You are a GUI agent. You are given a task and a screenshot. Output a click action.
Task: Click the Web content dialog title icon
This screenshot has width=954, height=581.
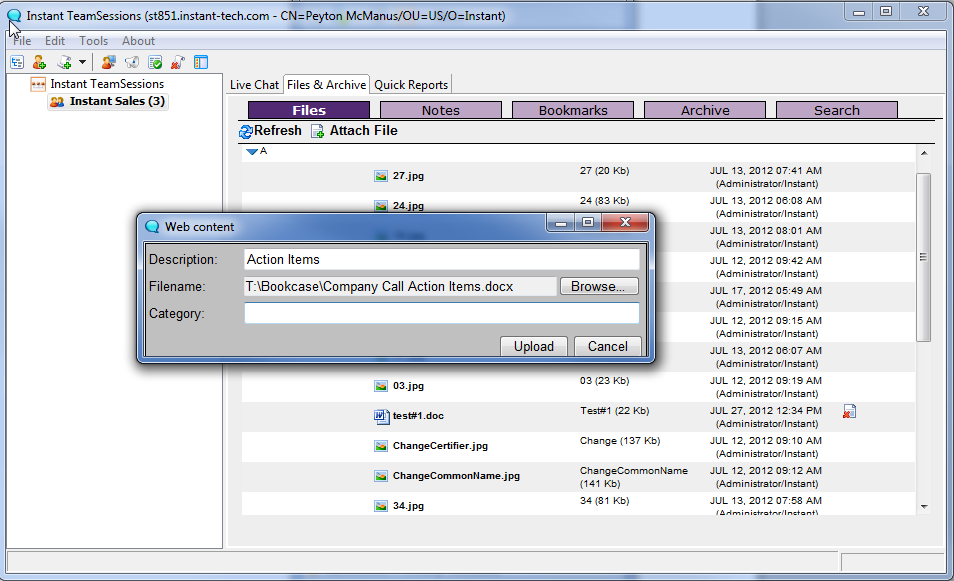(152, 227)
